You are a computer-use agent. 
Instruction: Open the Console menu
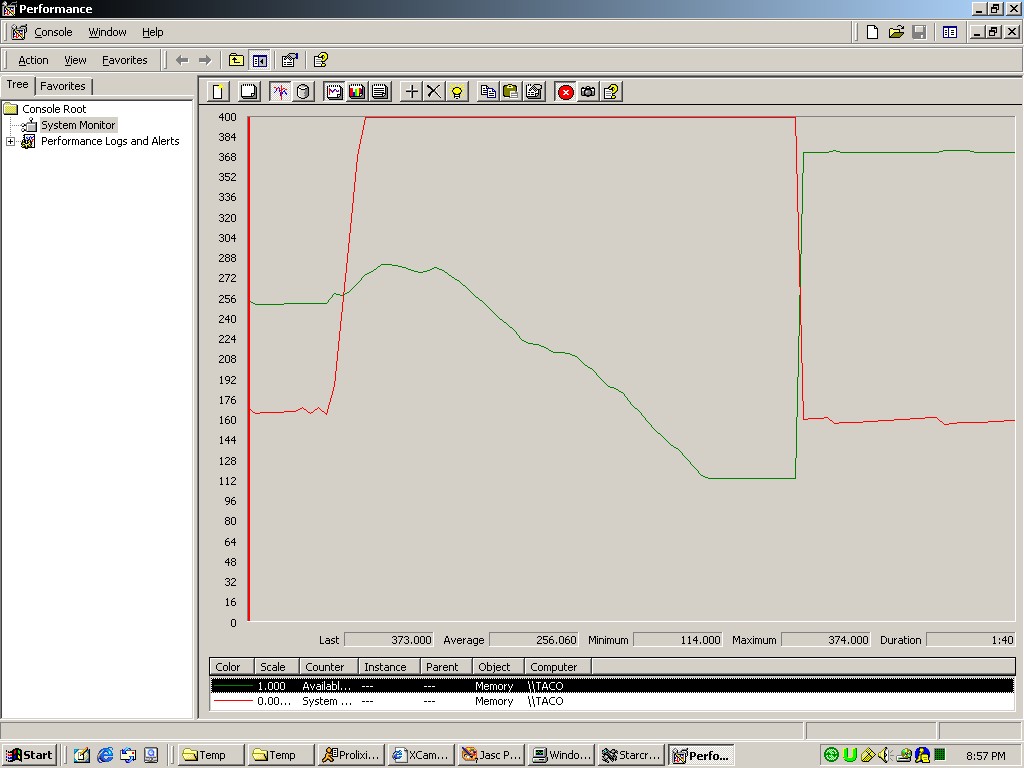click(53, 32)
